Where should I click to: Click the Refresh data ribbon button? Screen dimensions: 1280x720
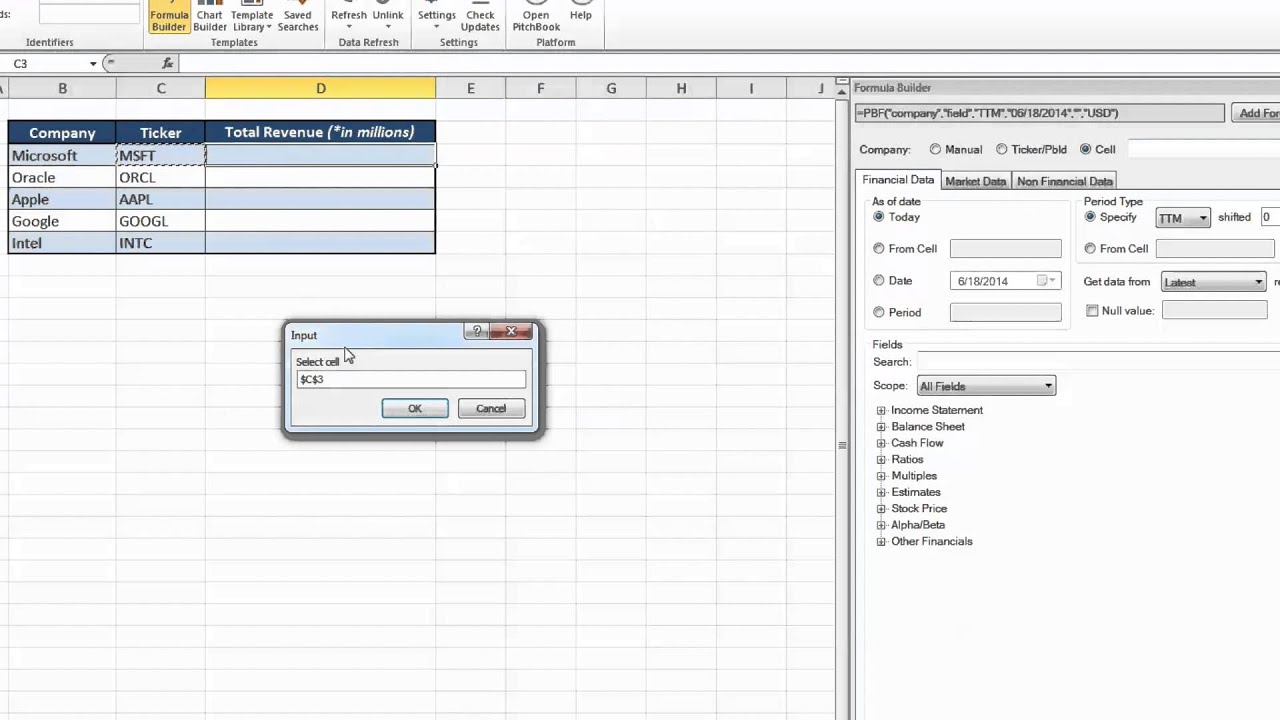349,16
